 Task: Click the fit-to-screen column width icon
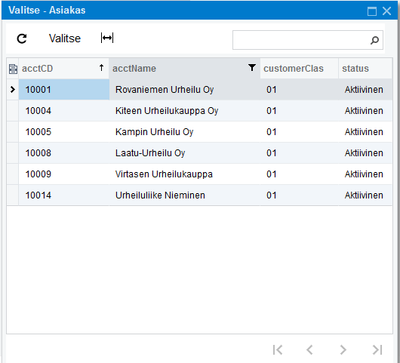point(107,38)
